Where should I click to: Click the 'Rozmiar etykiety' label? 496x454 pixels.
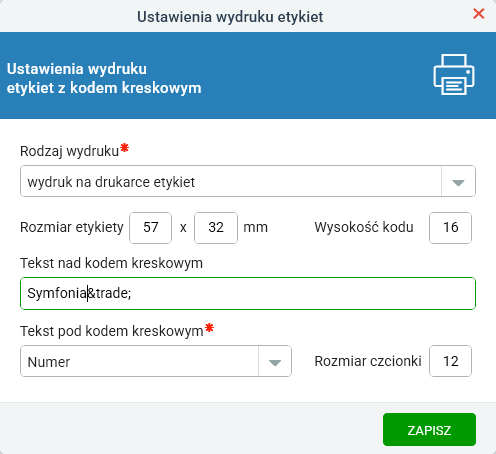72,227
